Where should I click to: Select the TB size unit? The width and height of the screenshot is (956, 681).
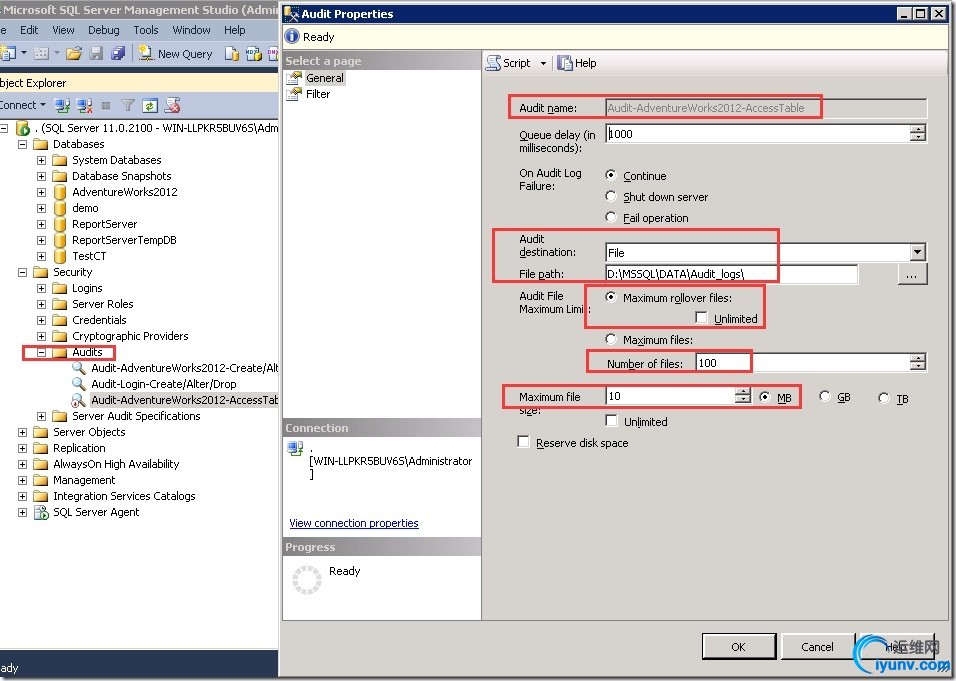click(884, 398)
